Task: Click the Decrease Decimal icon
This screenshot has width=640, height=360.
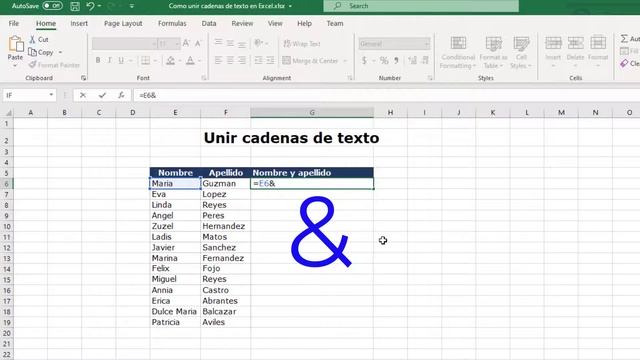Action: pos(425,60)
